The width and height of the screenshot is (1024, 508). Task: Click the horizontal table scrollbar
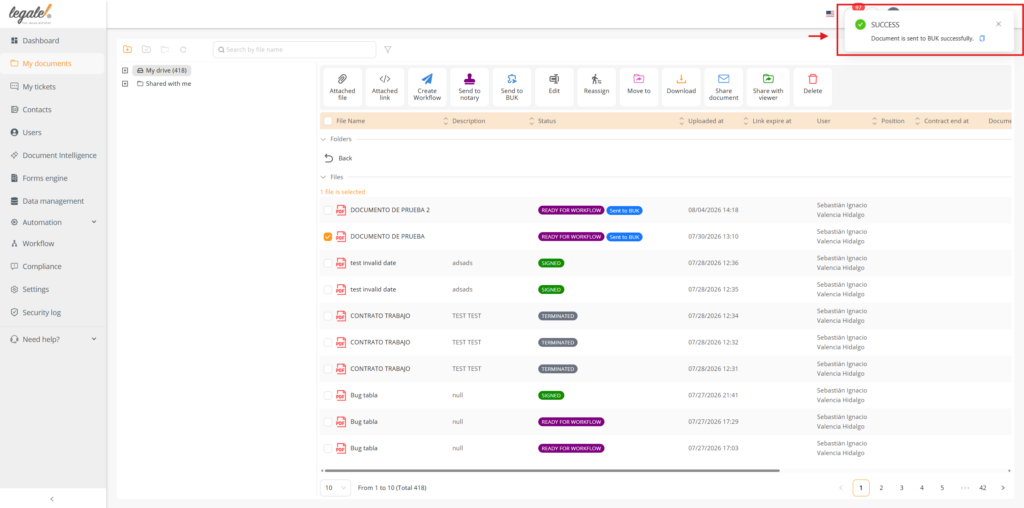[x=552, y=470]
